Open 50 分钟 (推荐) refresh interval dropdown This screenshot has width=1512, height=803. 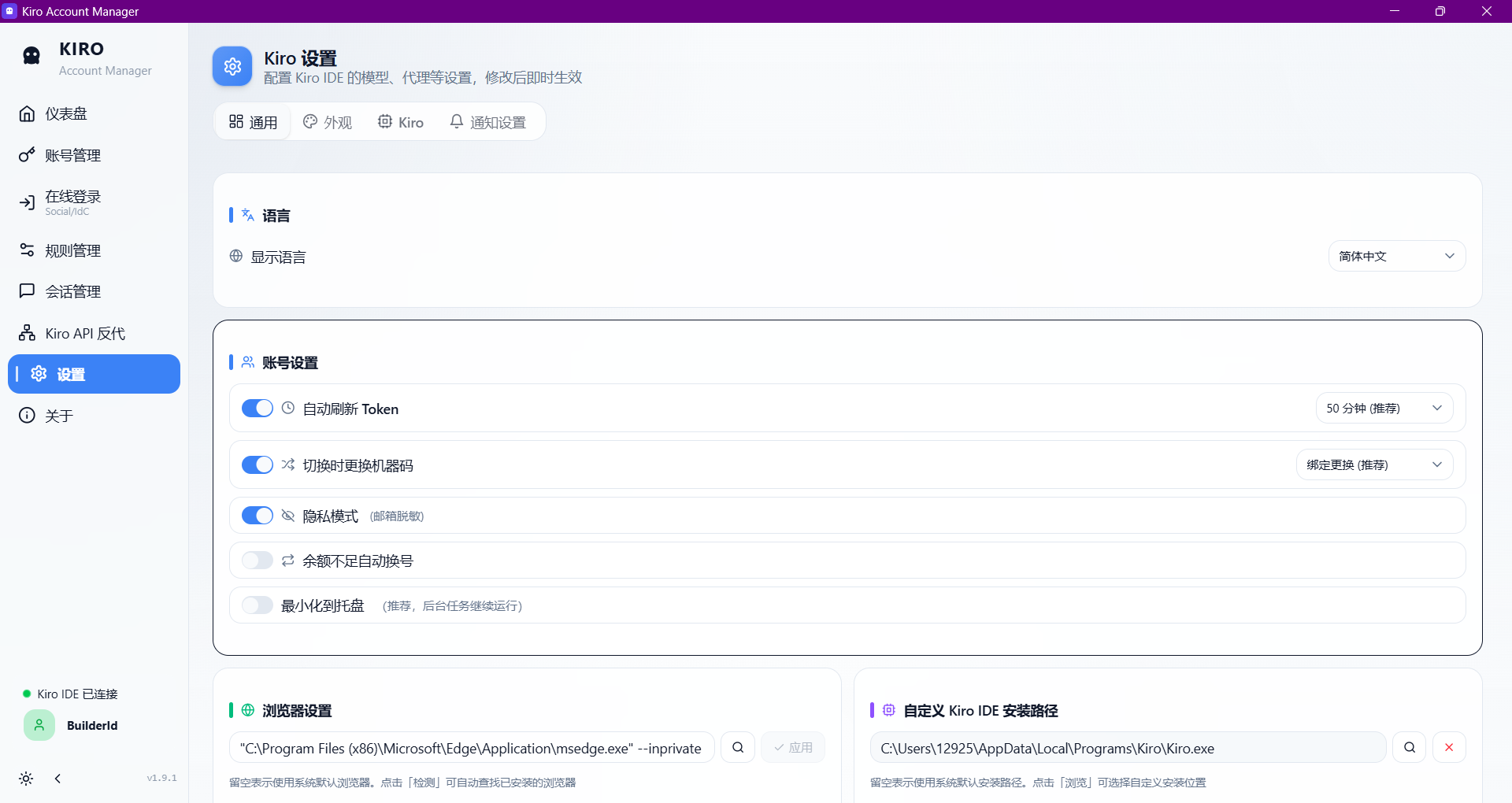coord(1384,408)
